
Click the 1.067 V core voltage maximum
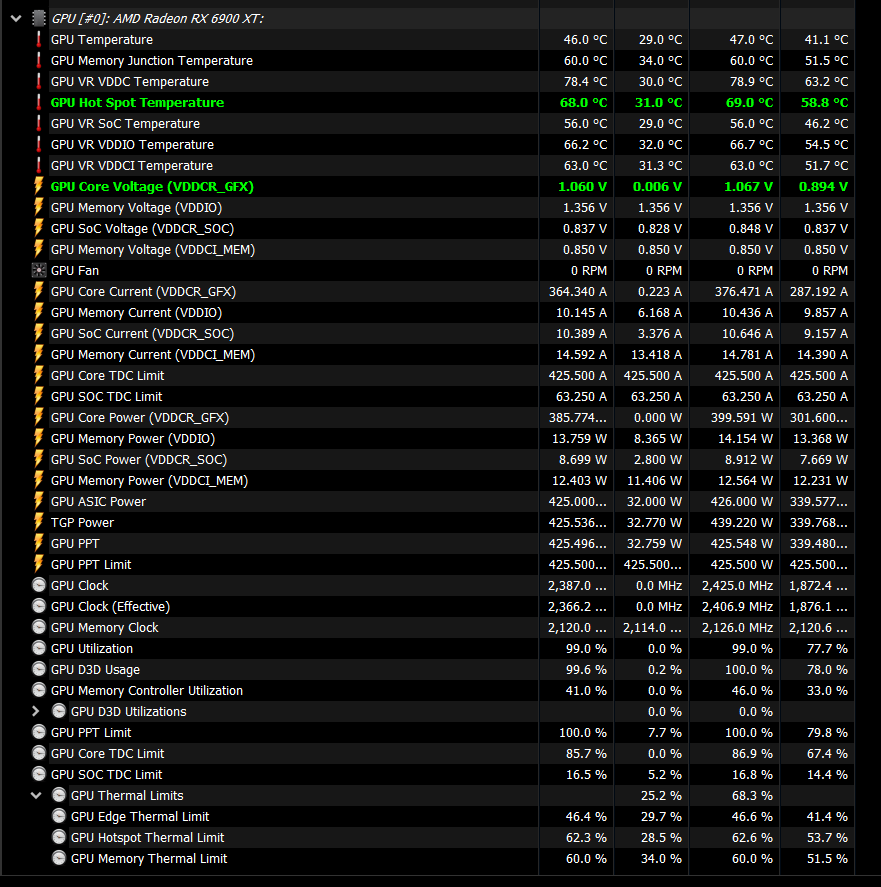tap(749, 187)
